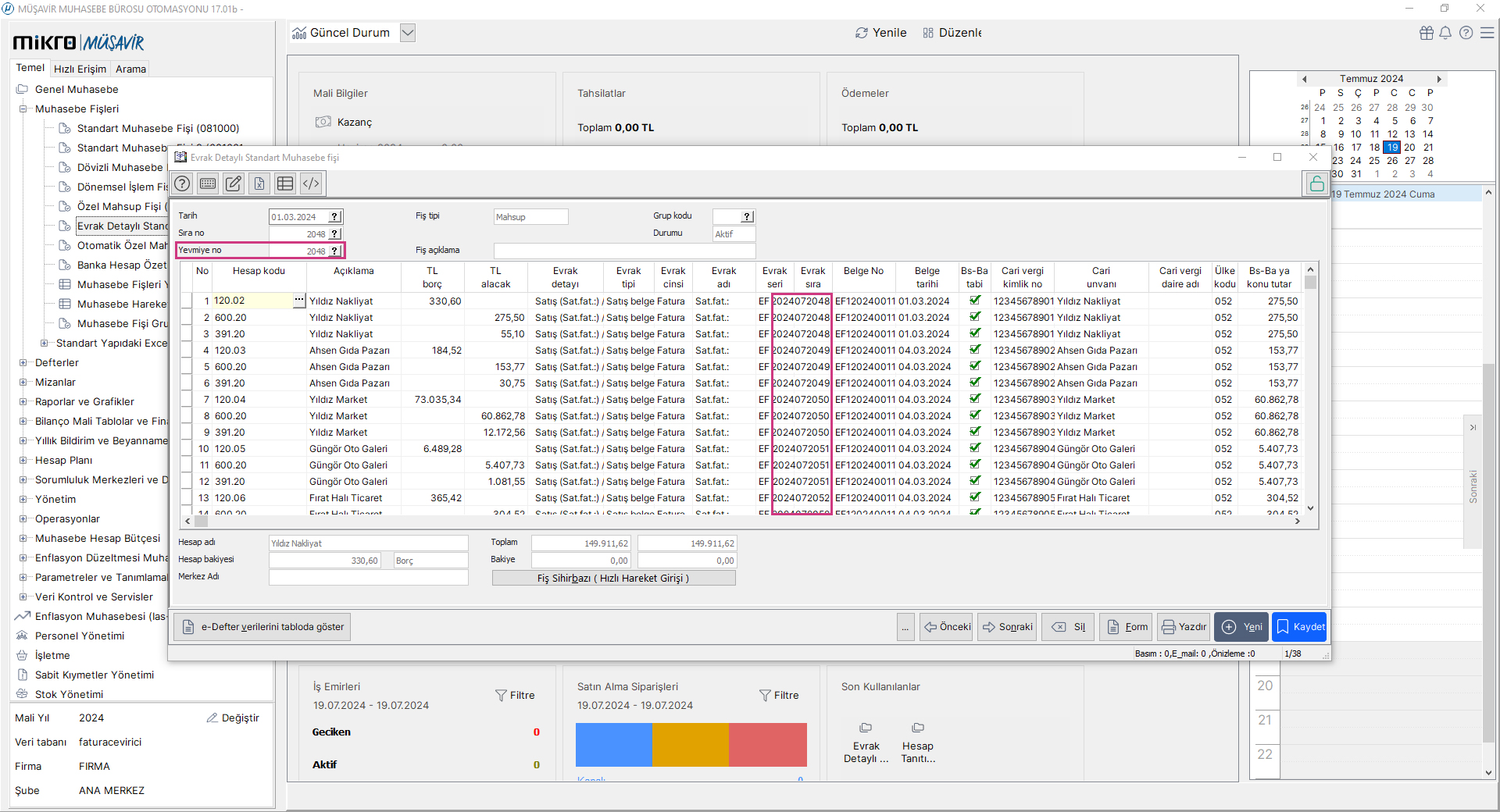Image resolution: width=1500 pixels, height=812 pixels.
Task: Toggle Bs-Ba checkbox for row 7 Yıldız Market
Action: point(974,399)
